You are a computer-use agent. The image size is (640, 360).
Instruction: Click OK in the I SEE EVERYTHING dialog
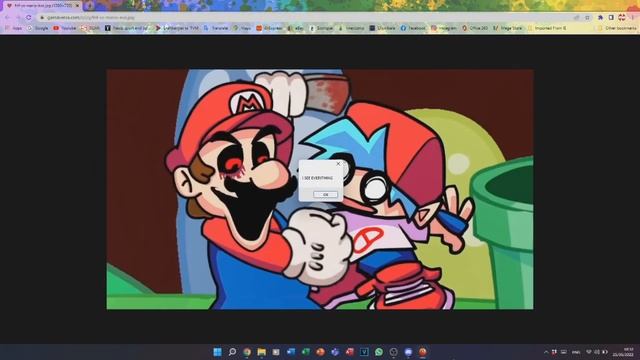(325, 194)
